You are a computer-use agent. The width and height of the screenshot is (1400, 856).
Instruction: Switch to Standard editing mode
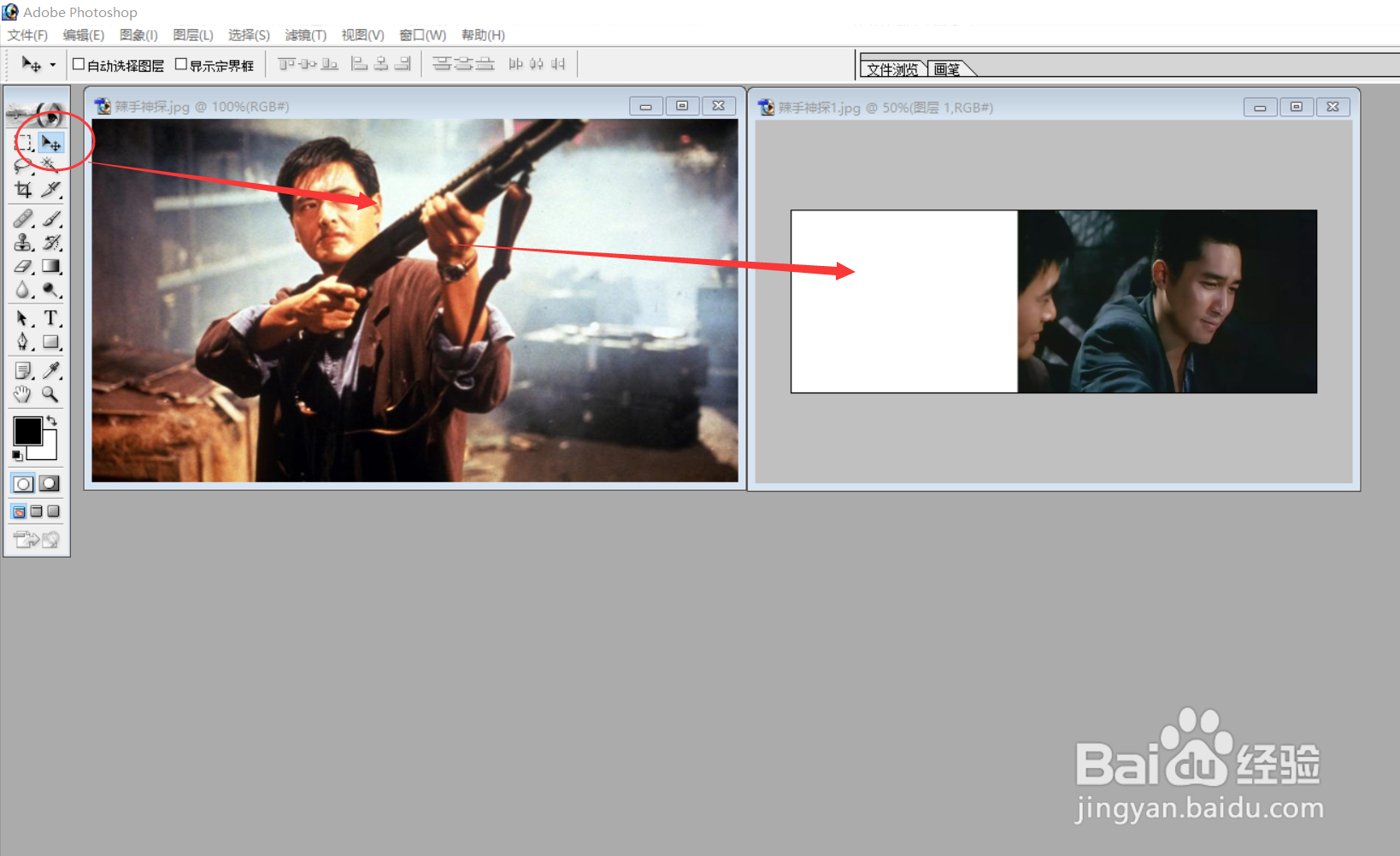(x=23, y=484)
